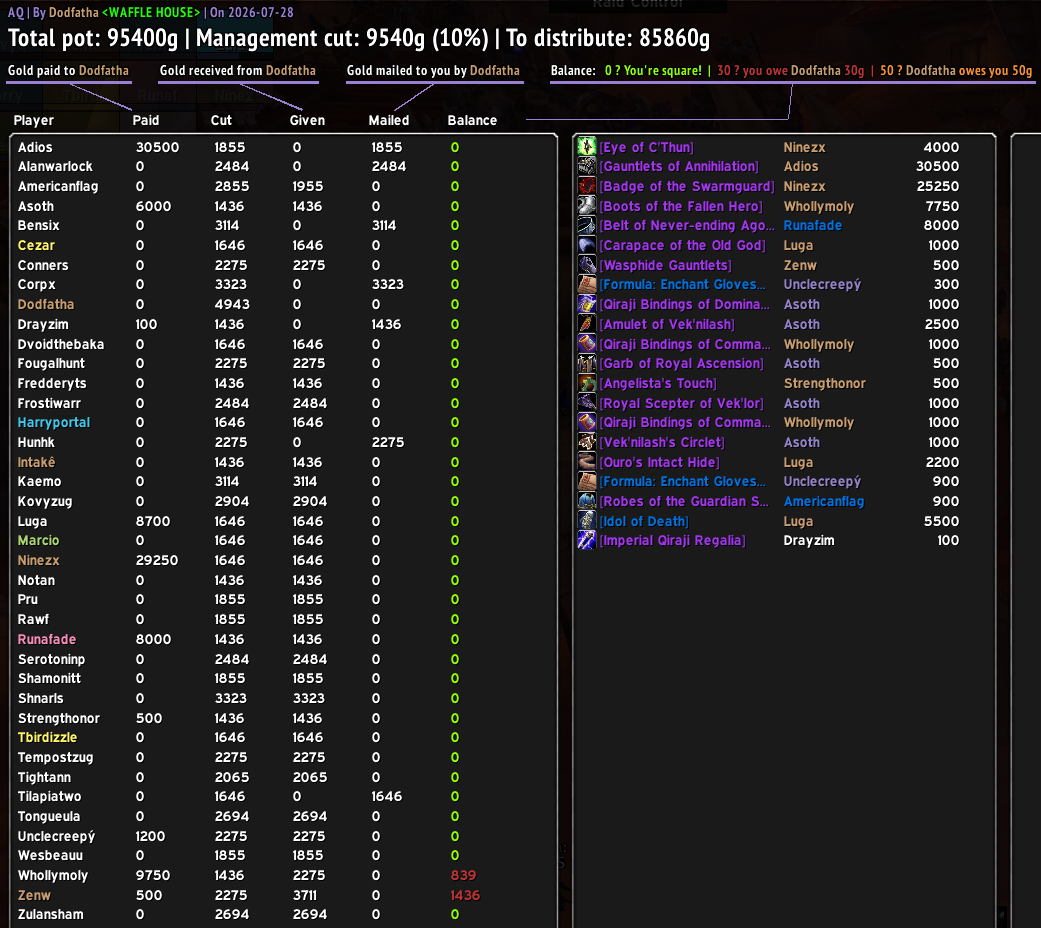Screen dimensions: 1041x928
Task: Click the Dodfatha player name
Action: [x=46, y=304]
